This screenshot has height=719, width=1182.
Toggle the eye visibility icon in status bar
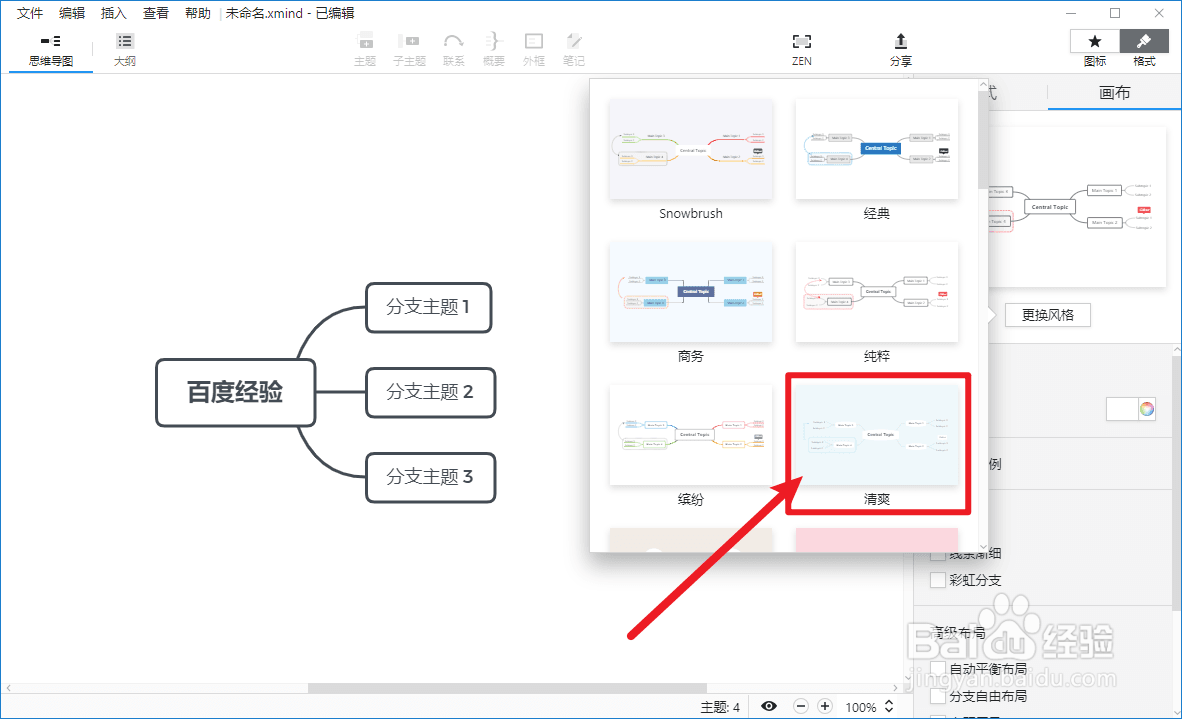pos(769,706)
